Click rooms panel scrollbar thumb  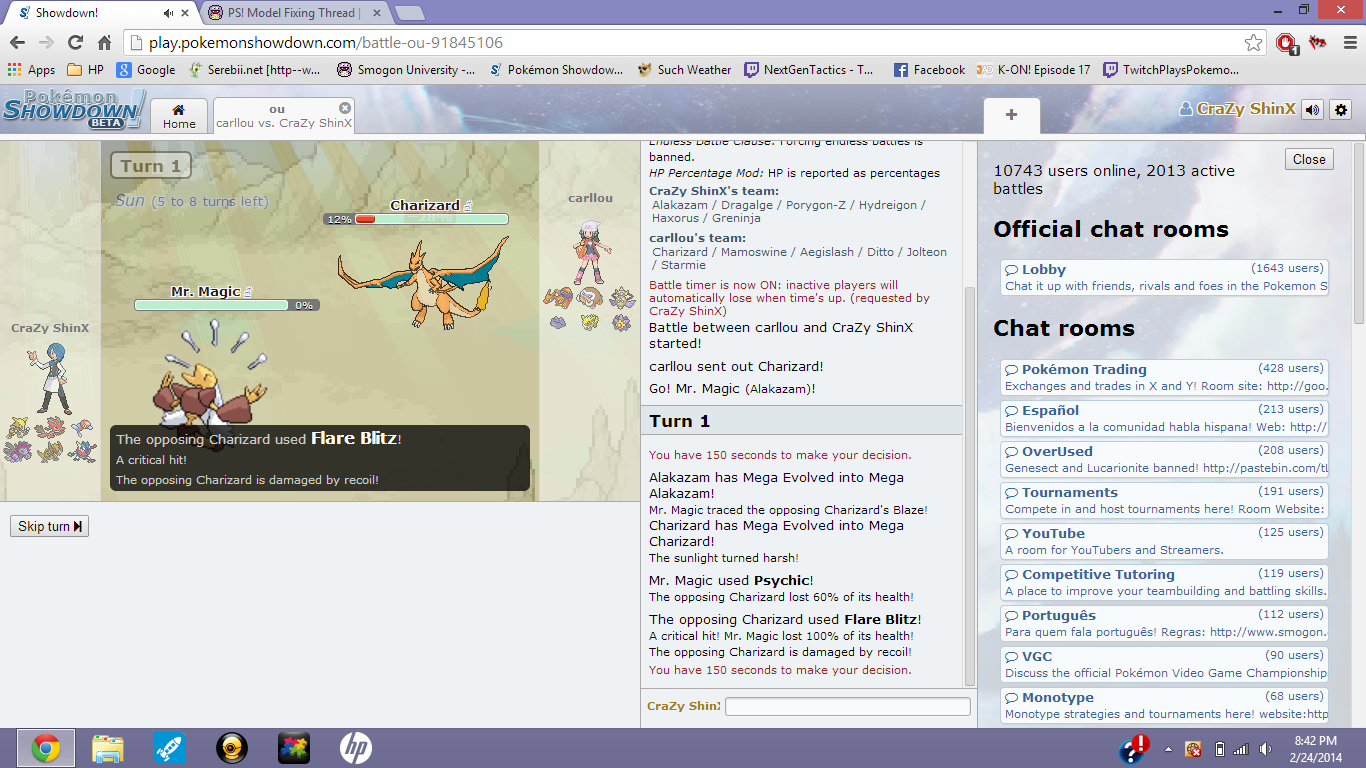(1358, 232)
